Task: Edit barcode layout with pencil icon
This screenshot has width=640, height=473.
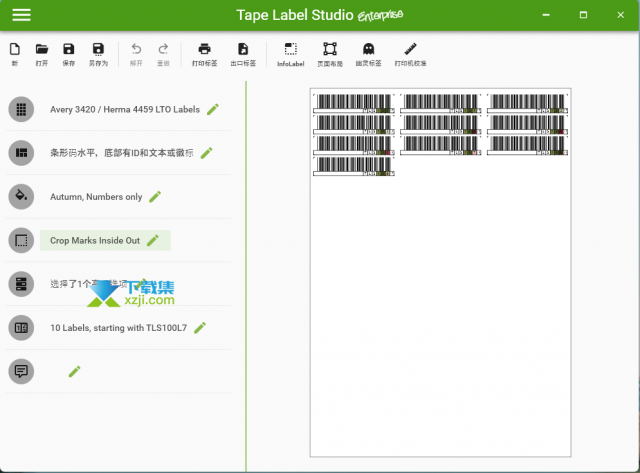Action: pos(207,153)
